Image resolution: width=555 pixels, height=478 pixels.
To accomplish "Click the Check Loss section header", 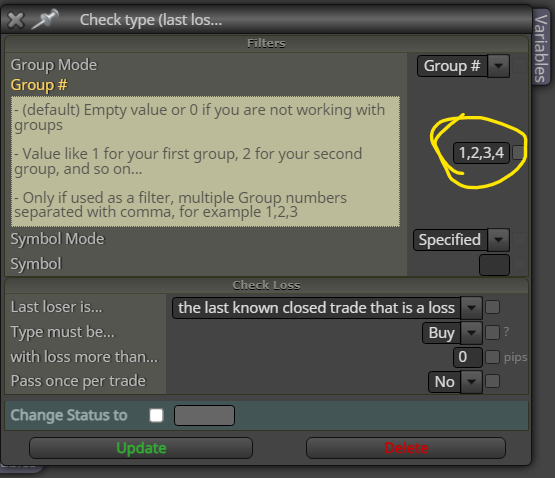I will pos(266,285).
